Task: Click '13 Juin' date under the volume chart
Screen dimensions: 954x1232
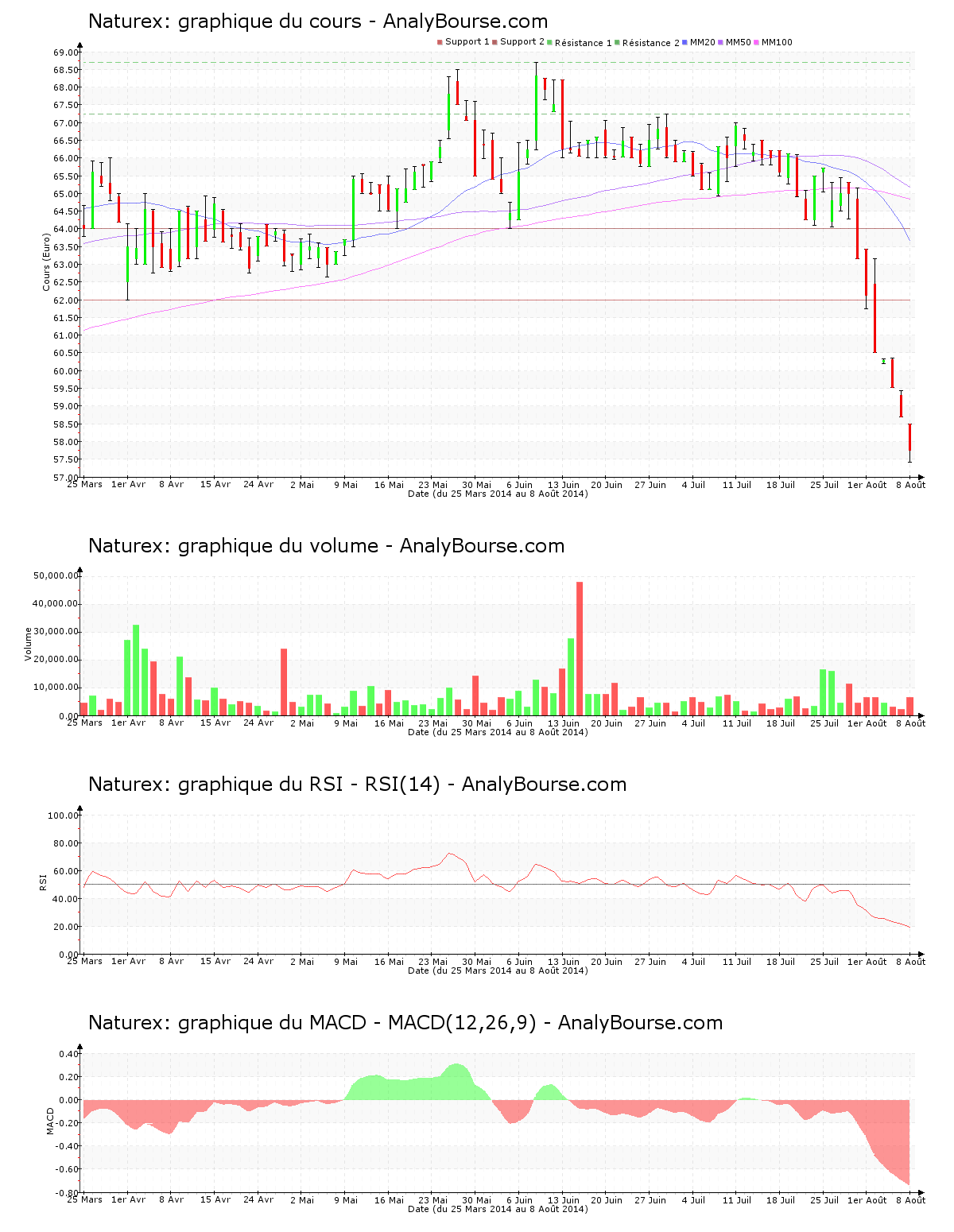Action: tap(564, 723)
